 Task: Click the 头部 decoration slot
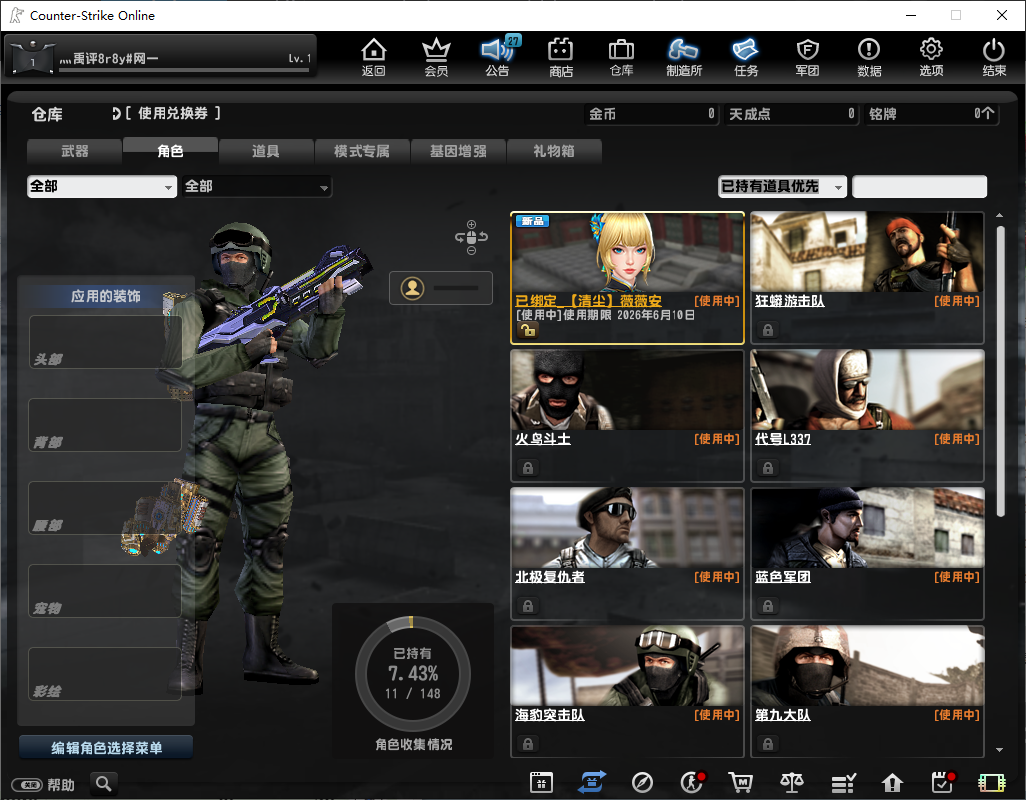tap(105, 341)
